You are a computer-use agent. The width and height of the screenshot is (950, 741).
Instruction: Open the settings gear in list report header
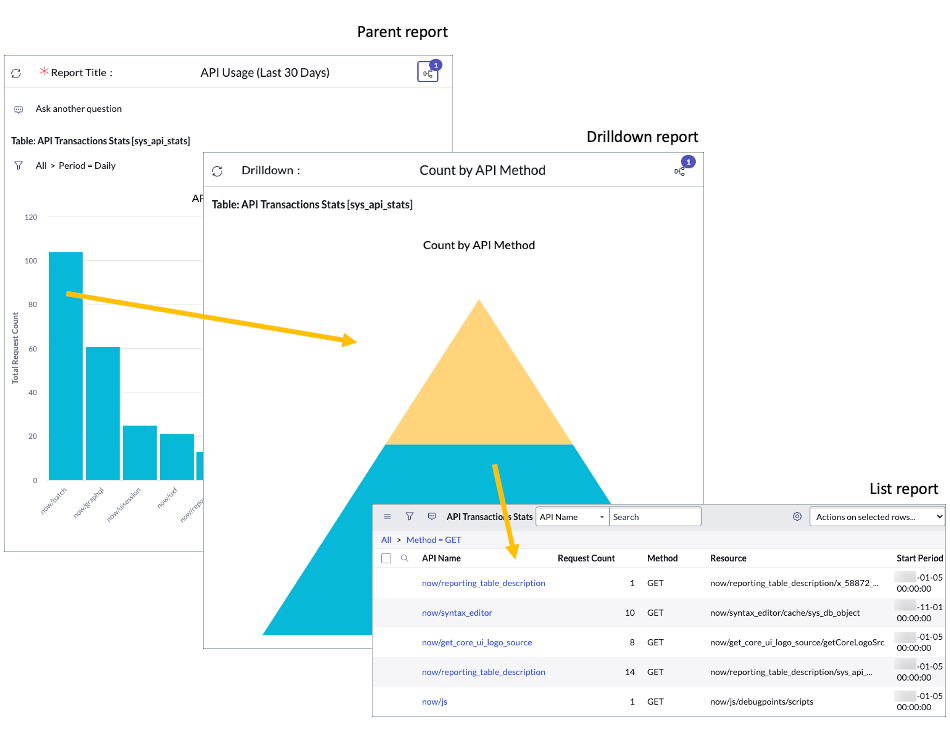point(797,516)
